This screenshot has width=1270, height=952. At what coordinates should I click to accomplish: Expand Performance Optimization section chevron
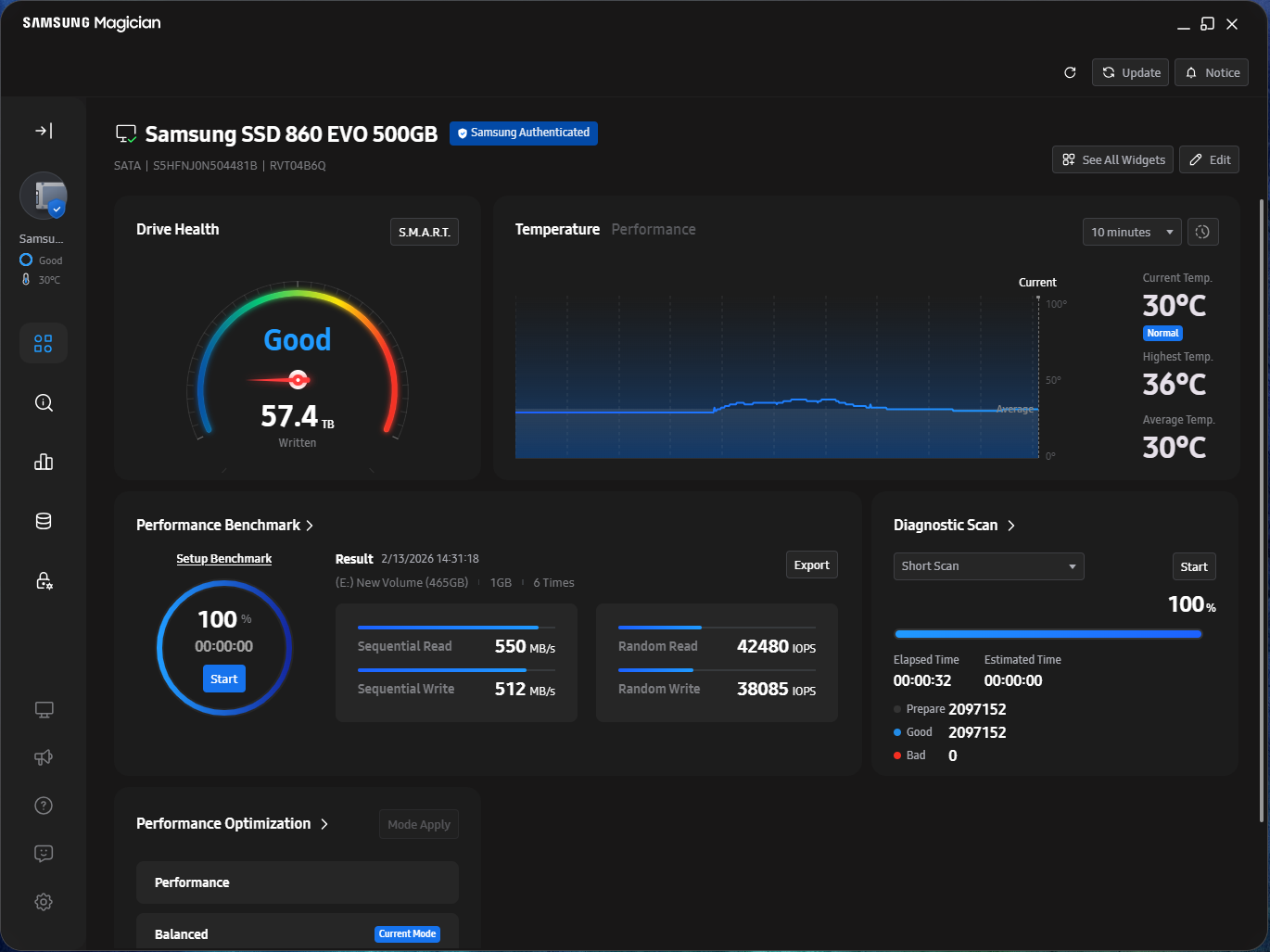click(324, 824)
